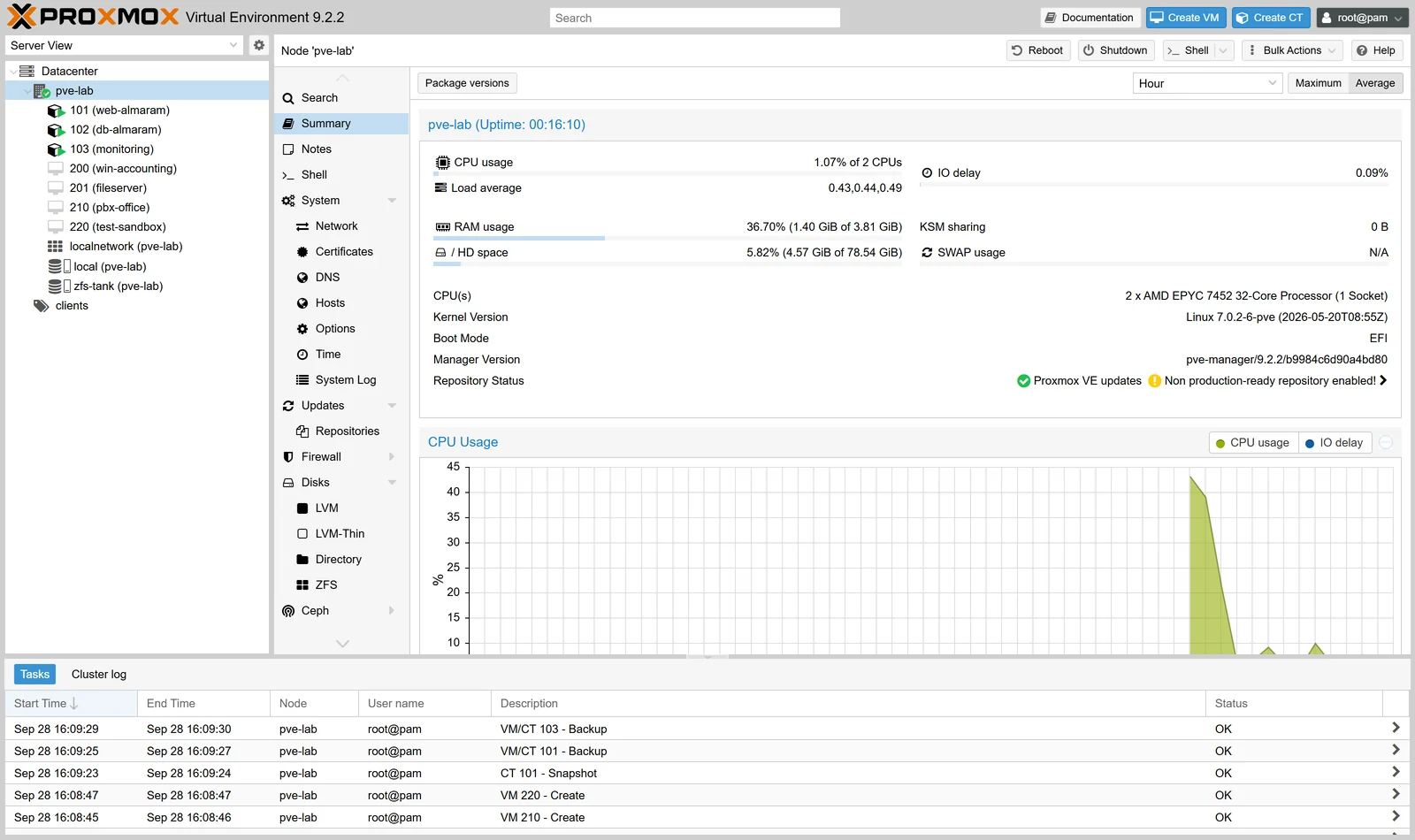Screen dimensions: 1415x840
Task: Open the LVM-Thin menu item
Action: point(341,534)
